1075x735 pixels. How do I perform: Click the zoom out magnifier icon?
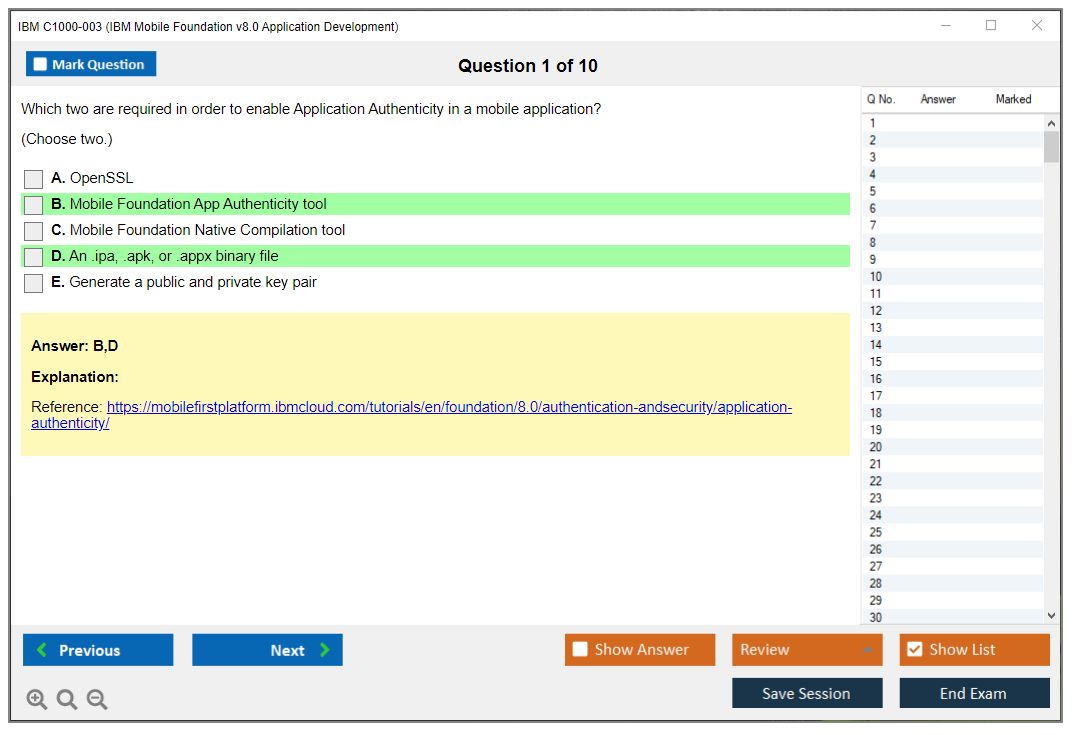pyautogui.click(x=97, y=699)
